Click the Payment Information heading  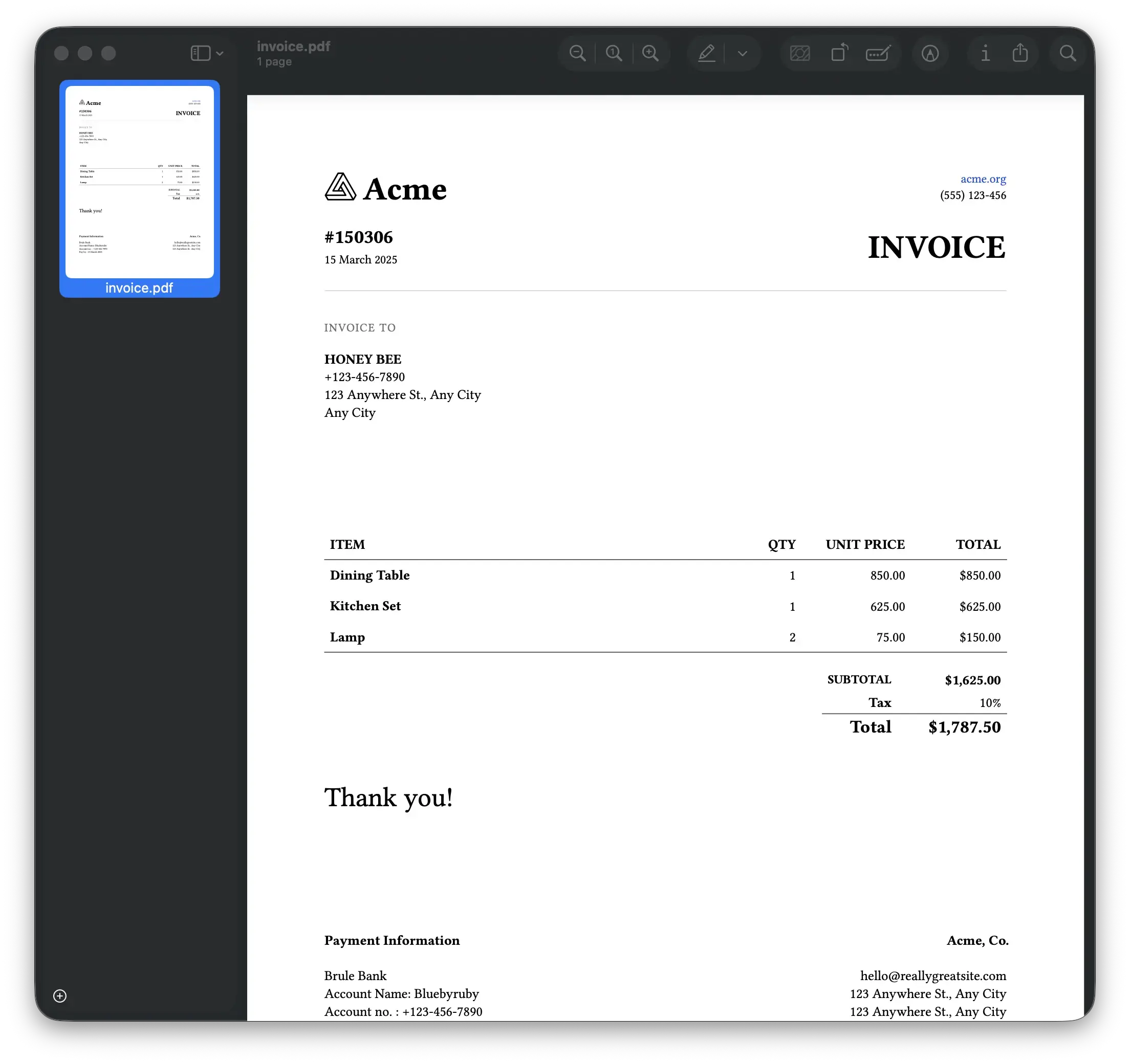tap(392, 940)
